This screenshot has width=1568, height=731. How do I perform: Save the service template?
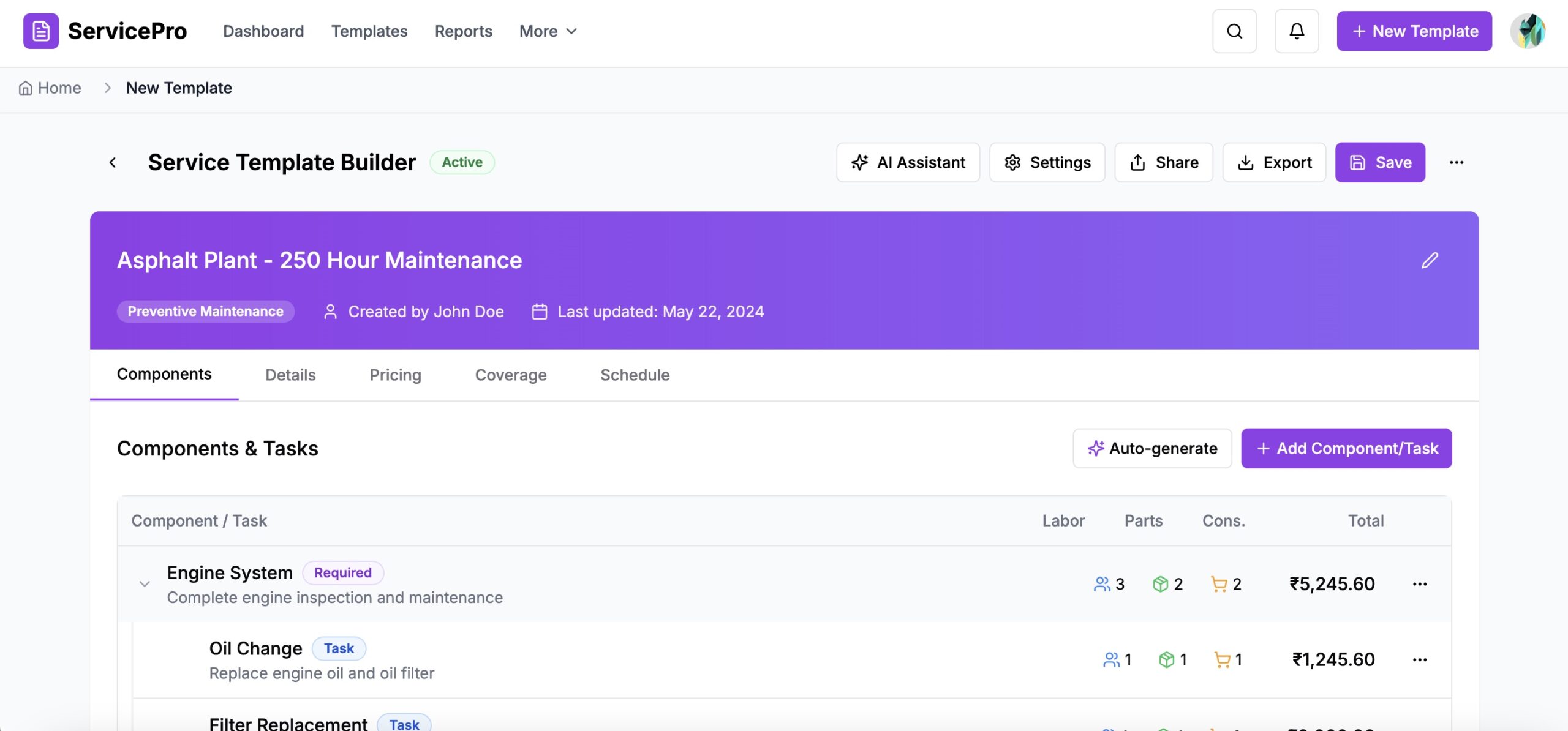tap(1381, 162)
